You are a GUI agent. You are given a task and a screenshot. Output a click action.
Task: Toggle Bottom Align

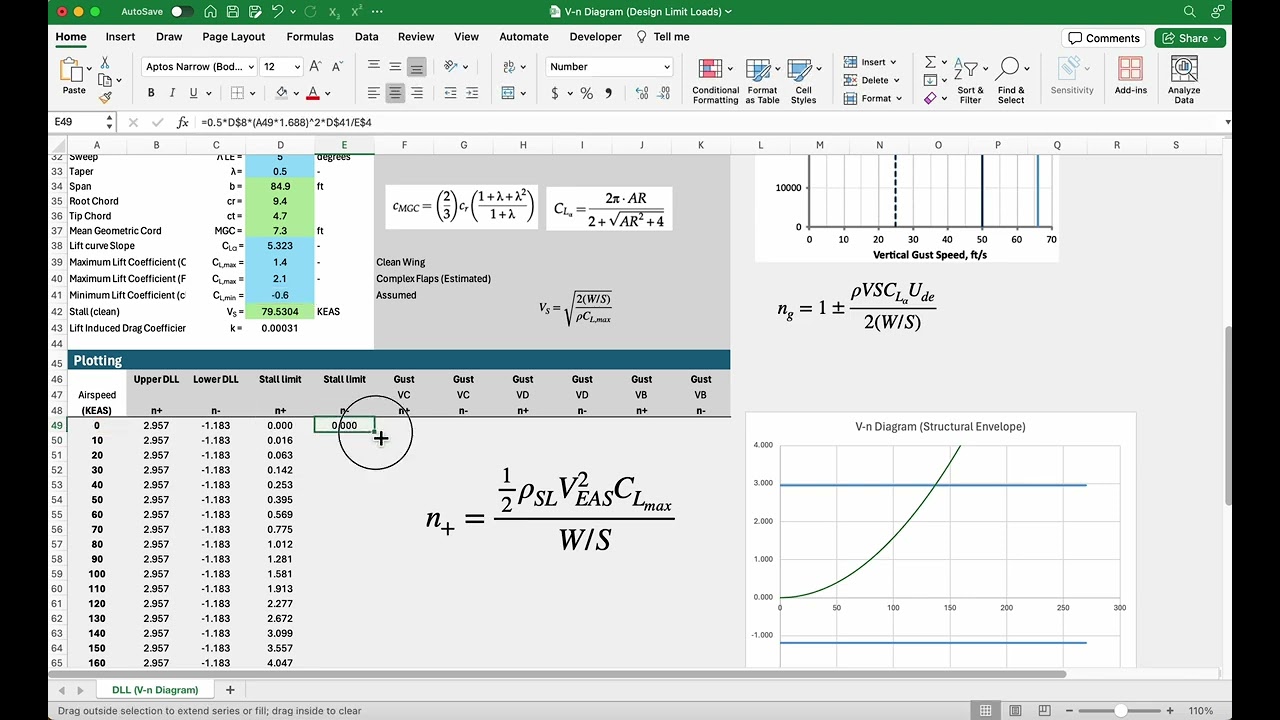click(417, 67)
